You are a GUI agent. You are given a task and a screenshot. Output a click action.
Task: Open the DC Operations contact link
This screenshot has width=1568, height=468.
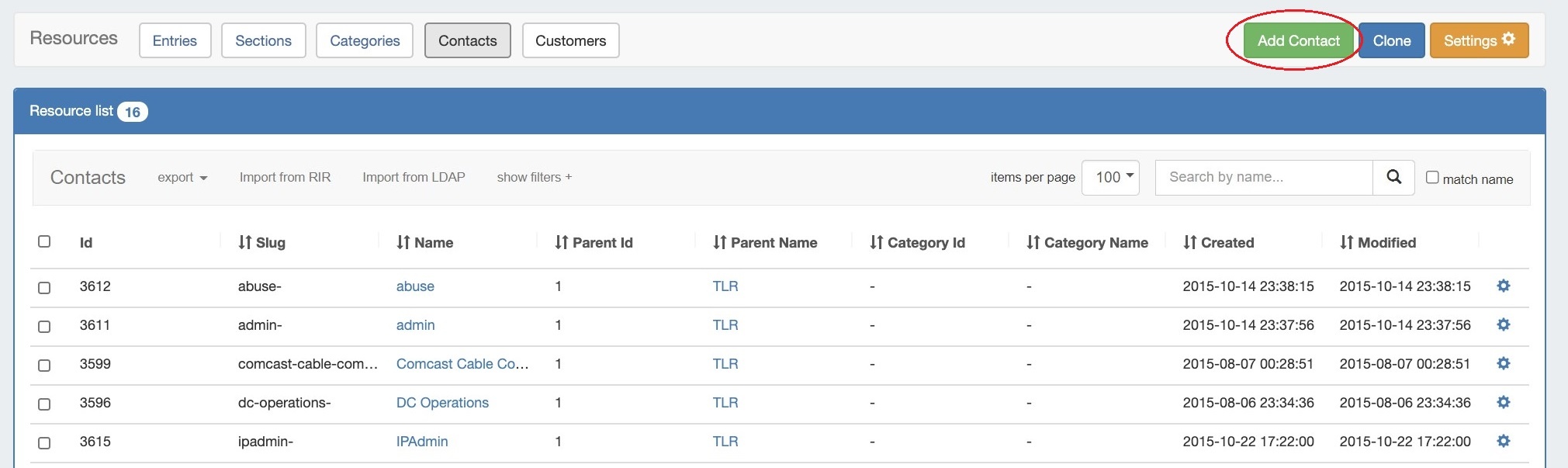point(442,403)
